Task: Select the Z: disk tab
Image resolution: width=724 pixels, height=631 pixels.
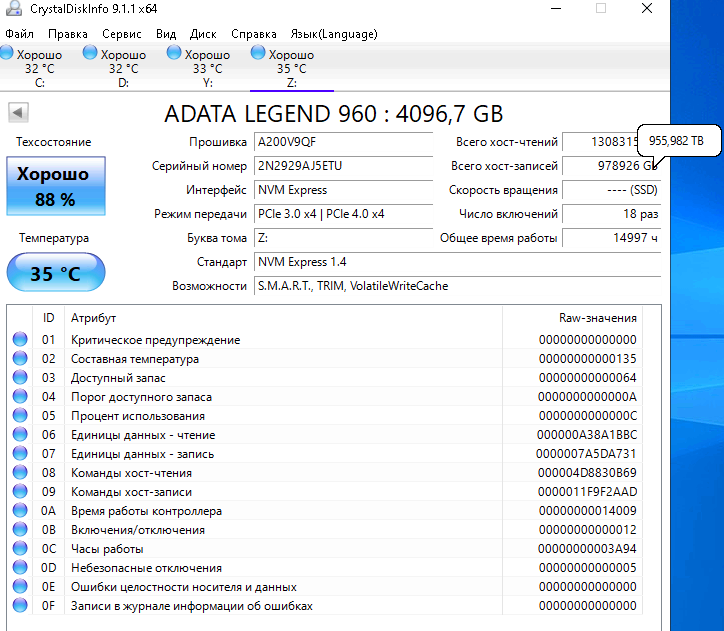Action: coord(292,67)
